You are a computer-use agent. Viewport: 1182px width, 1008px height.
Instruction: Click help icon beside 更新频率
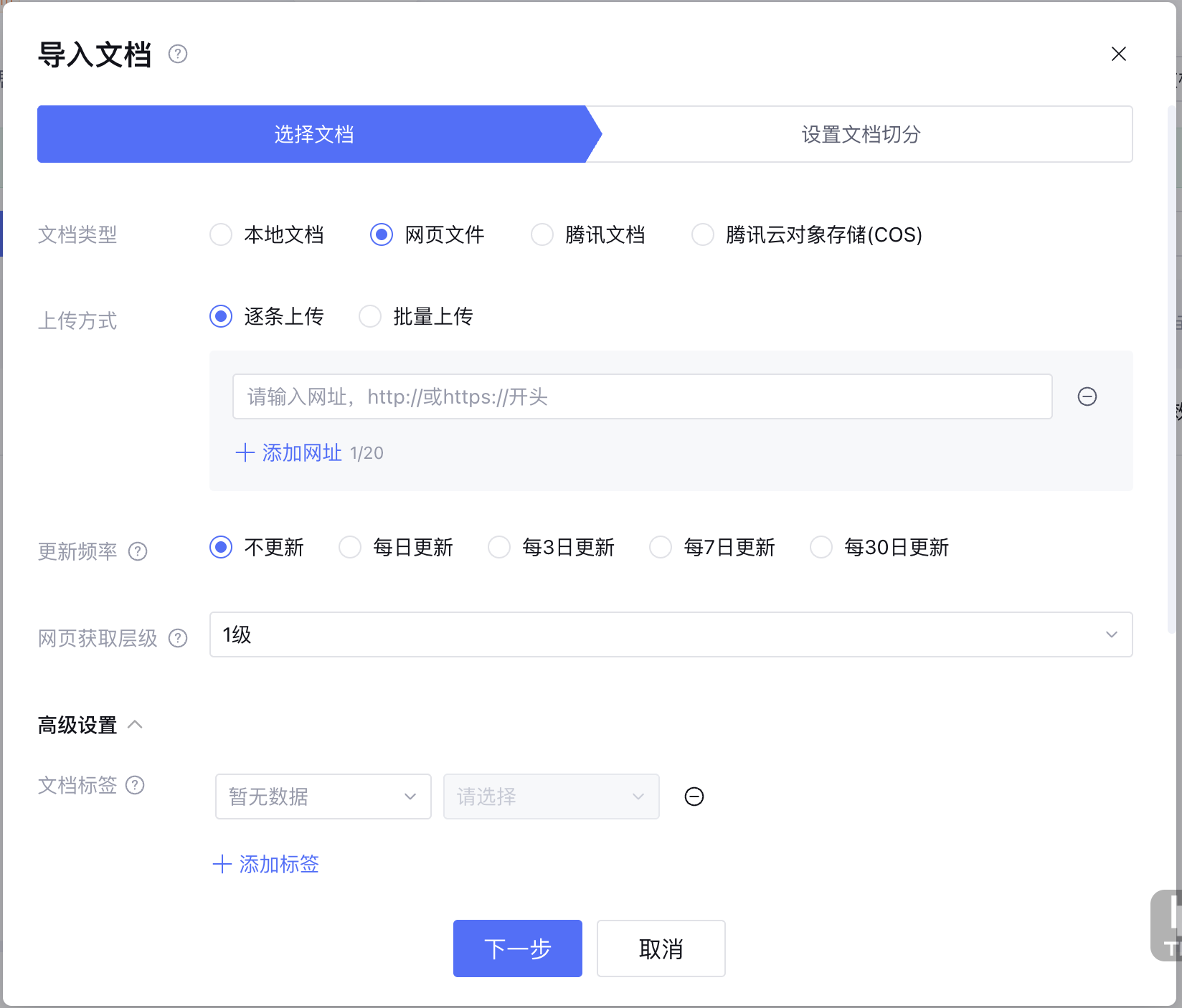(138, 551)
